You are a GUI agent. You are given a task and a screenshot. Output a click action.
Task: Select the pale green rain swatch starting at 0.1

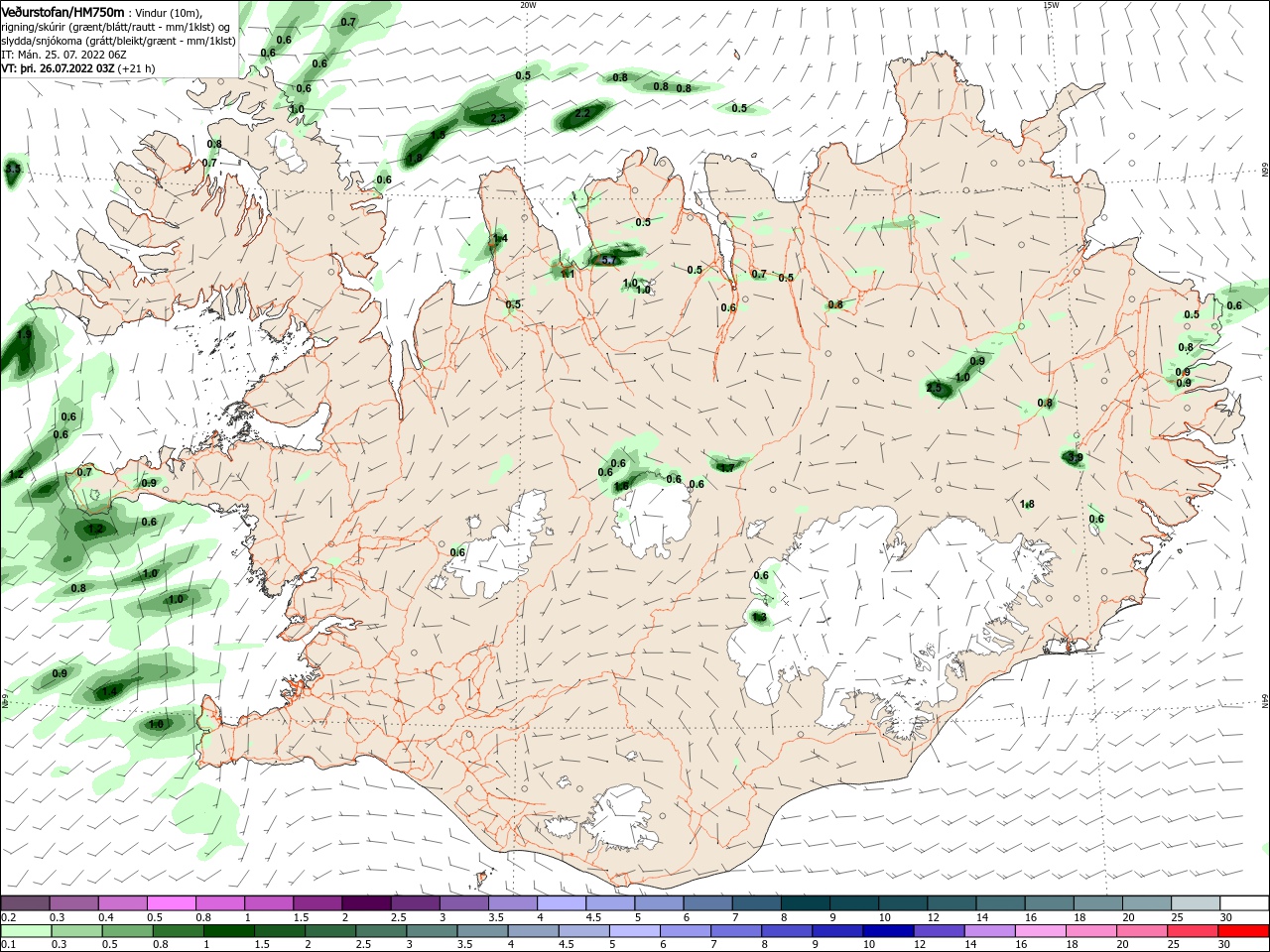27,931
